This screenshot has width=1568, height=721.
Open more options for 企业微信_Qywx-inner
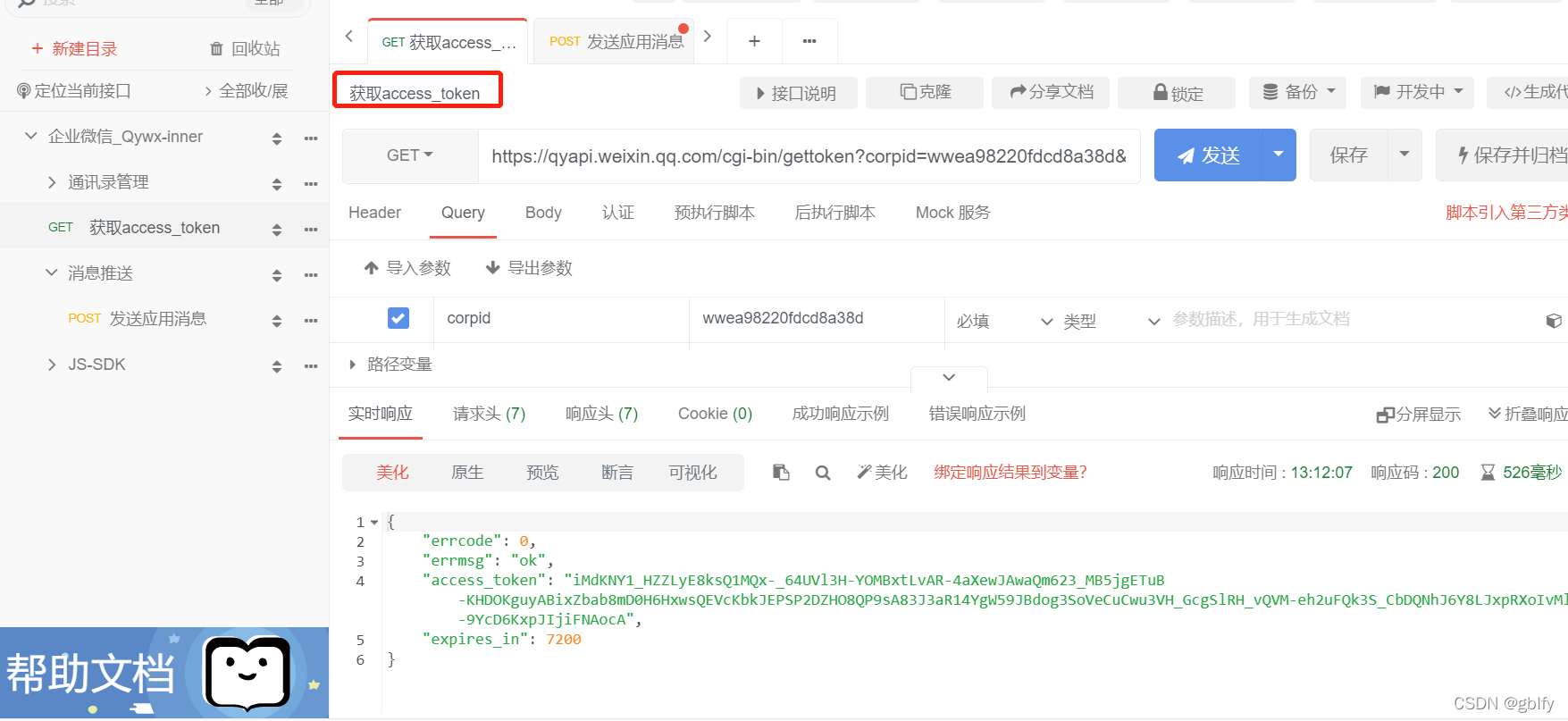click(x=311, y=138)
